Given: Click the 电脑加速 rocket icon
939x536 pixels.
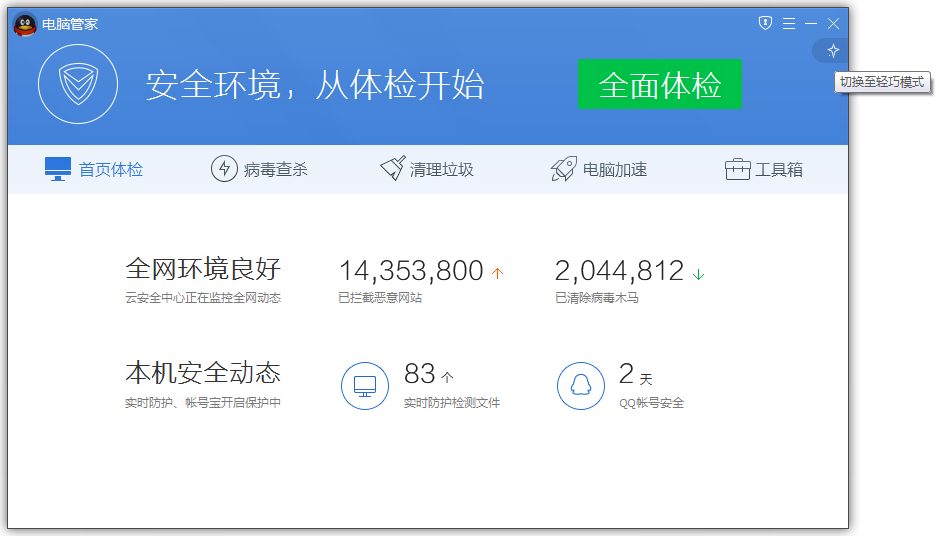Looking at the screenshot, I should point(564,169).
